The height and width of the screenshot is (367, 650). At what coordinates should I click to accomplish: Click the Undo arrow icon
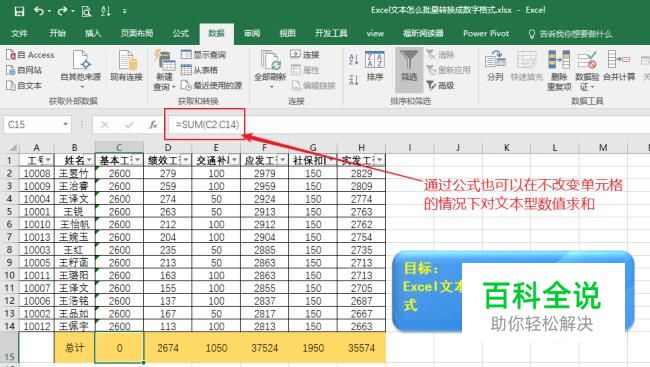click(39, 11)
